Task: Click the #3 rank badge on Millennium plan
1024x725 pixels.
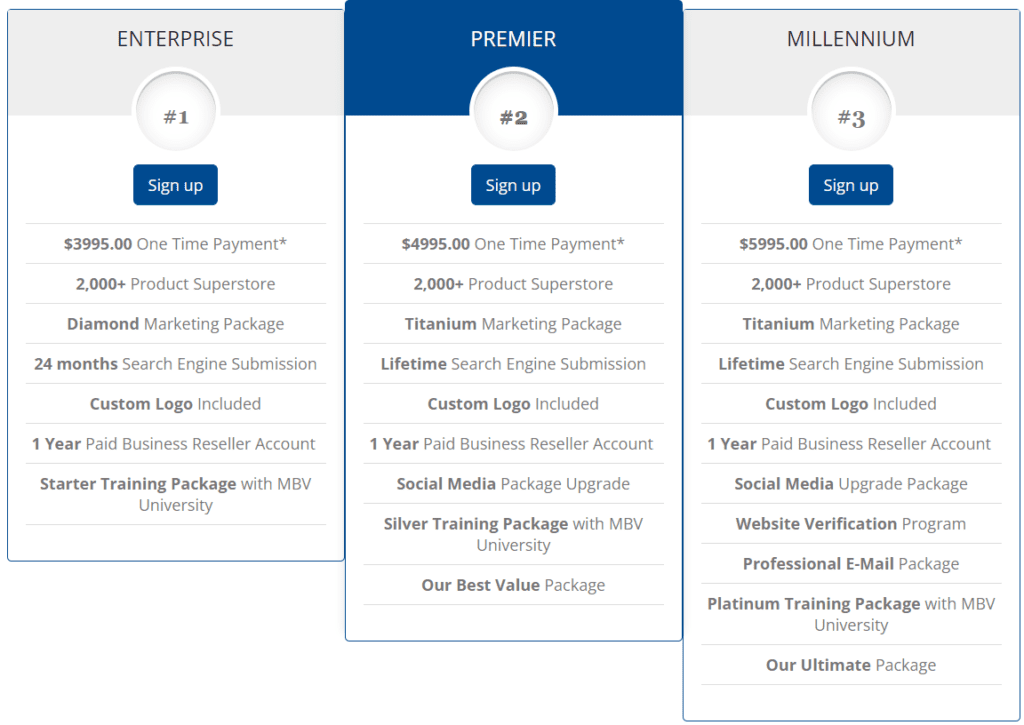Action: (851, 112)
